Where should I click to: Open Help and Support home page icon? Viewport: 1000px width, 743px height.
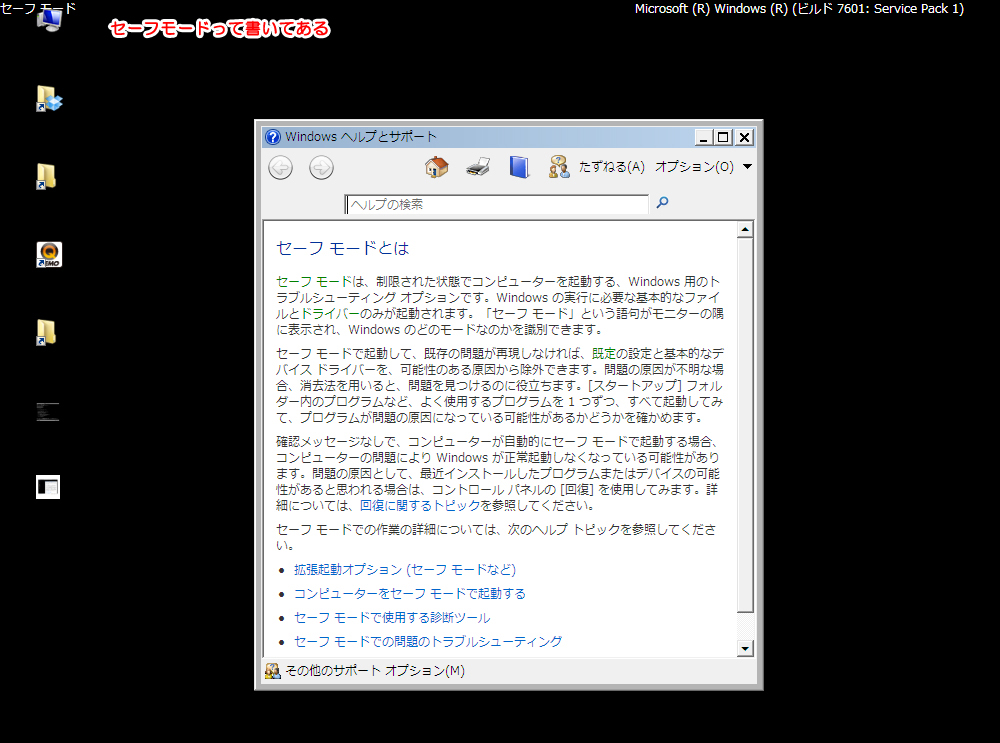436,167
